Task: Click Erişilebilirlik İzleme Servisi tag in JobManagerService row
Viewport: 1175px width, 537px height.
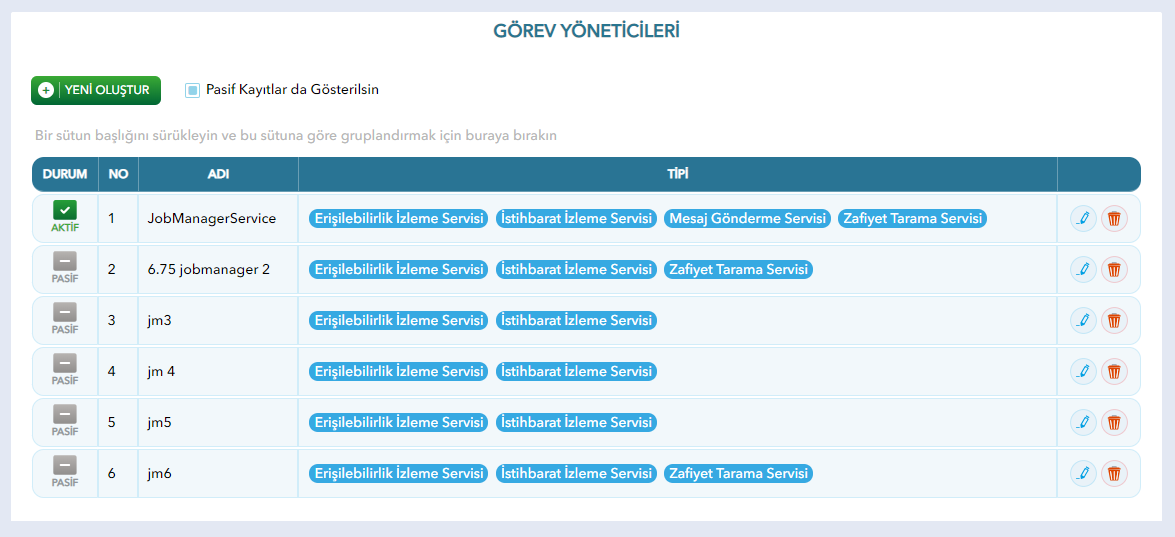Action: (x=399, y=219)
